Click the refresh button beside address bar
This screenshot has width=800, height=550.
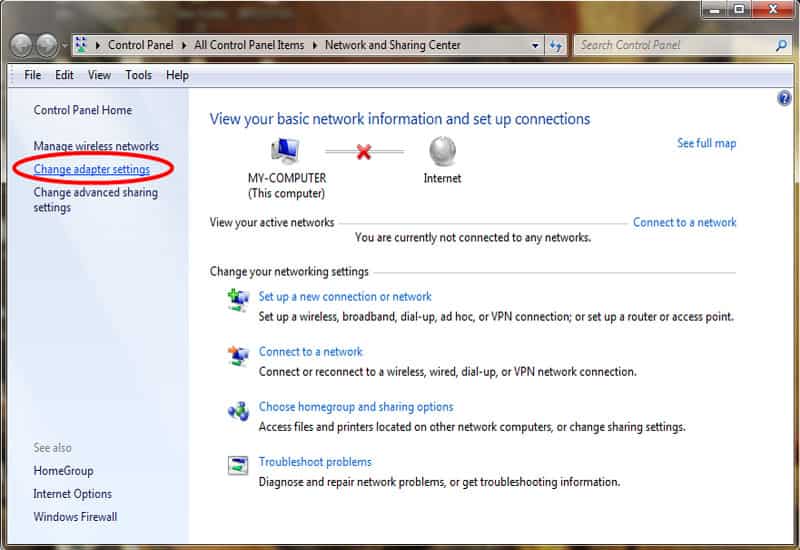(557, 45)
